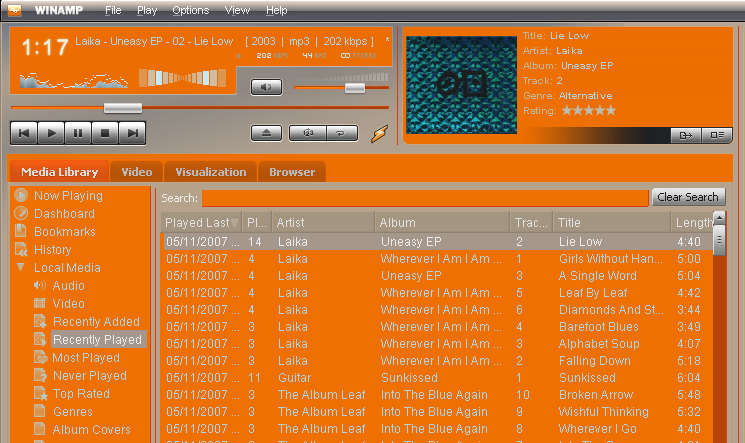Mute audio with the speaker button
Screen dimensions: 745x443
[x=266, y=87]
